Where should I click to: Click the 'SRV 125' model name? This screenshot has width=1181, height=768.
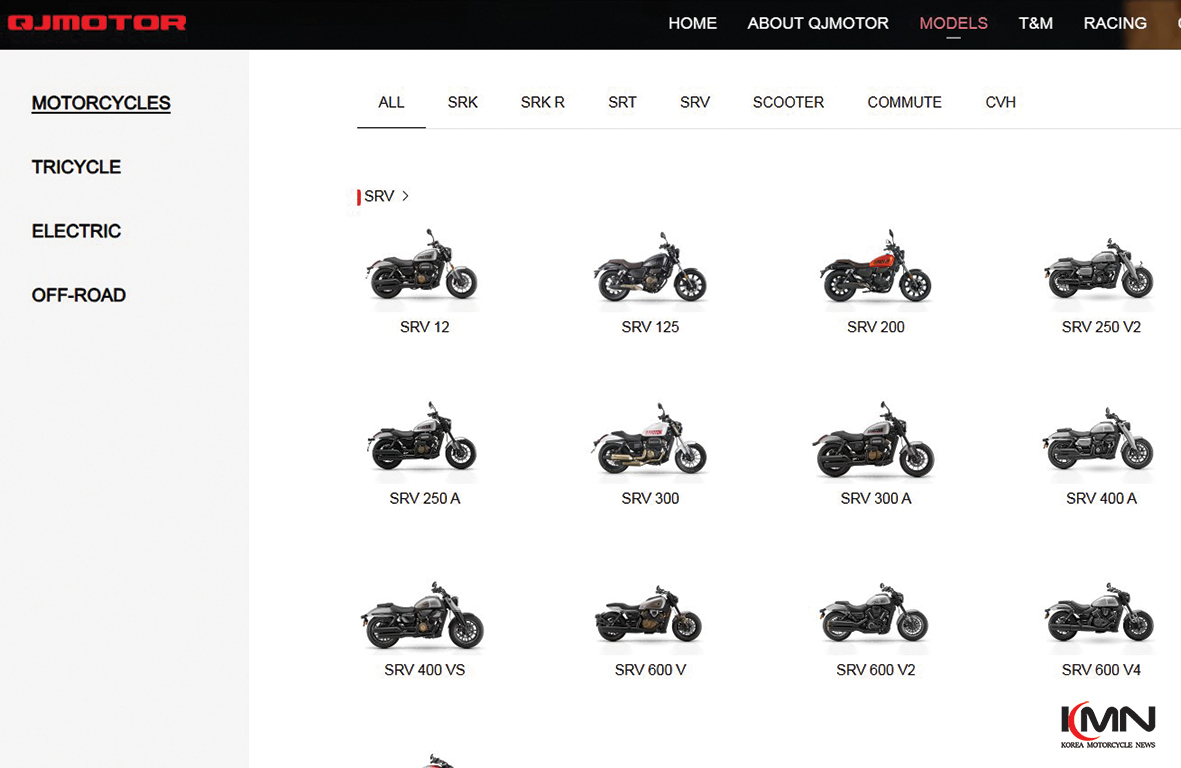[x=650, y=328]
